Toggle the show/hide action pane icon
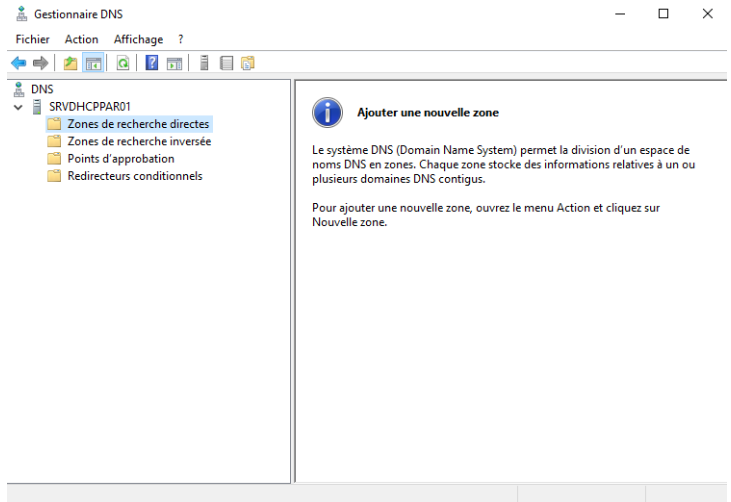This screenshot has width=731, height=502. pyautogui.click(x=174, y=63)
